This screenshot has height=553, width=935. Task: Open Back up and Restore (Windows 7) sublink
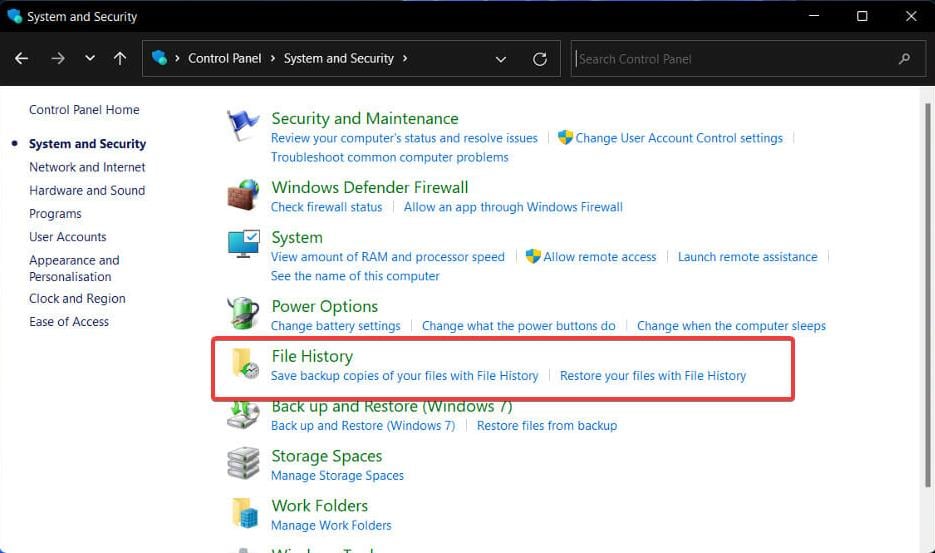[363, 425]
